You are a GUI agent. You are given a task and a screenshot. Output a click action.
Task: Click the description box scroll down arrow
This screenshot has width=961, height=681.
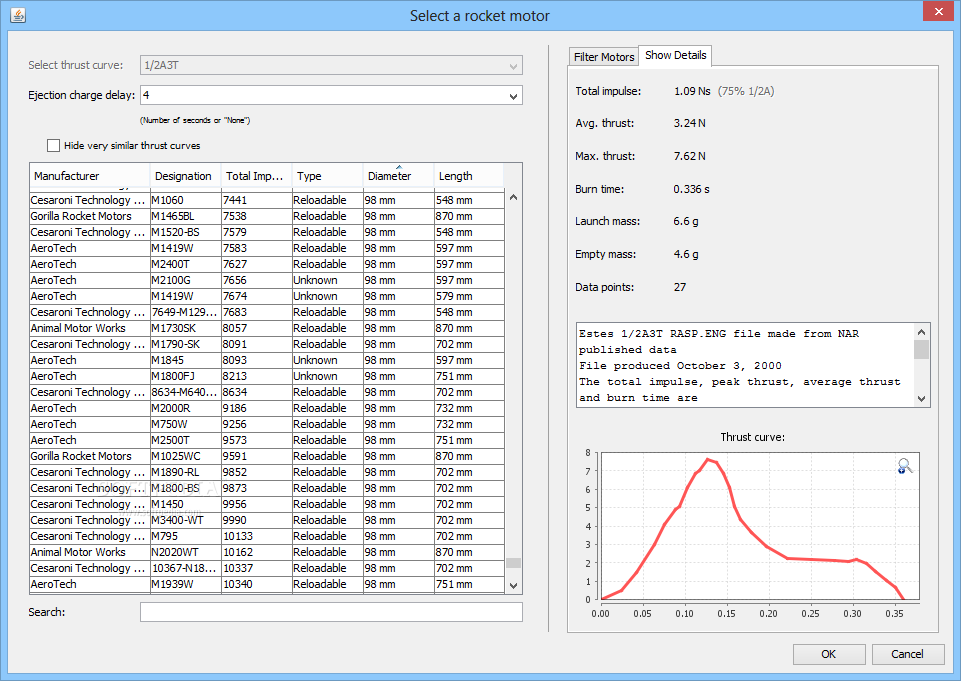click(x=921, y=398)
